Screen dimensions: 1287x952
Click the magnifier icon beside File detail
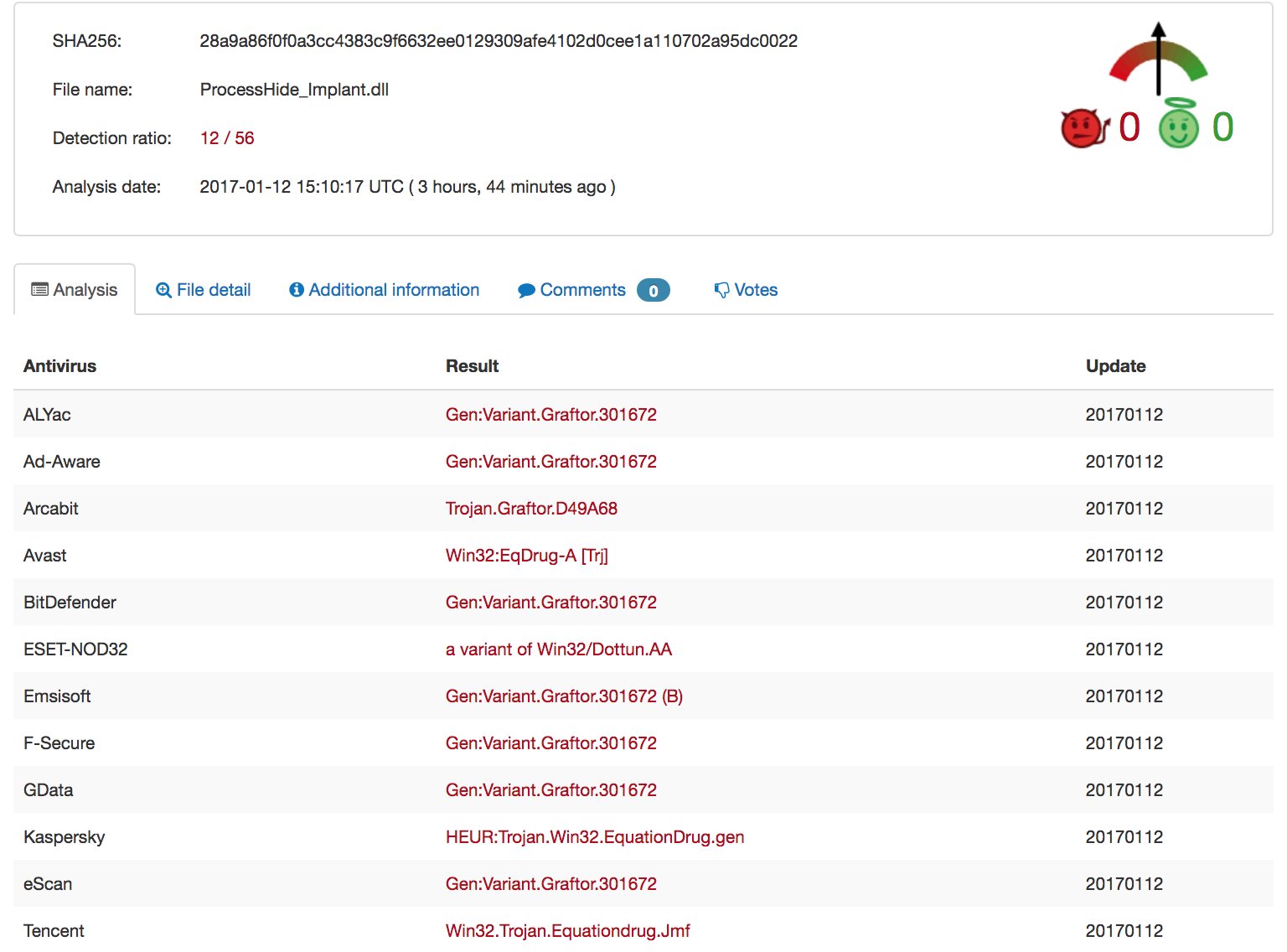(x=163, y=290)
